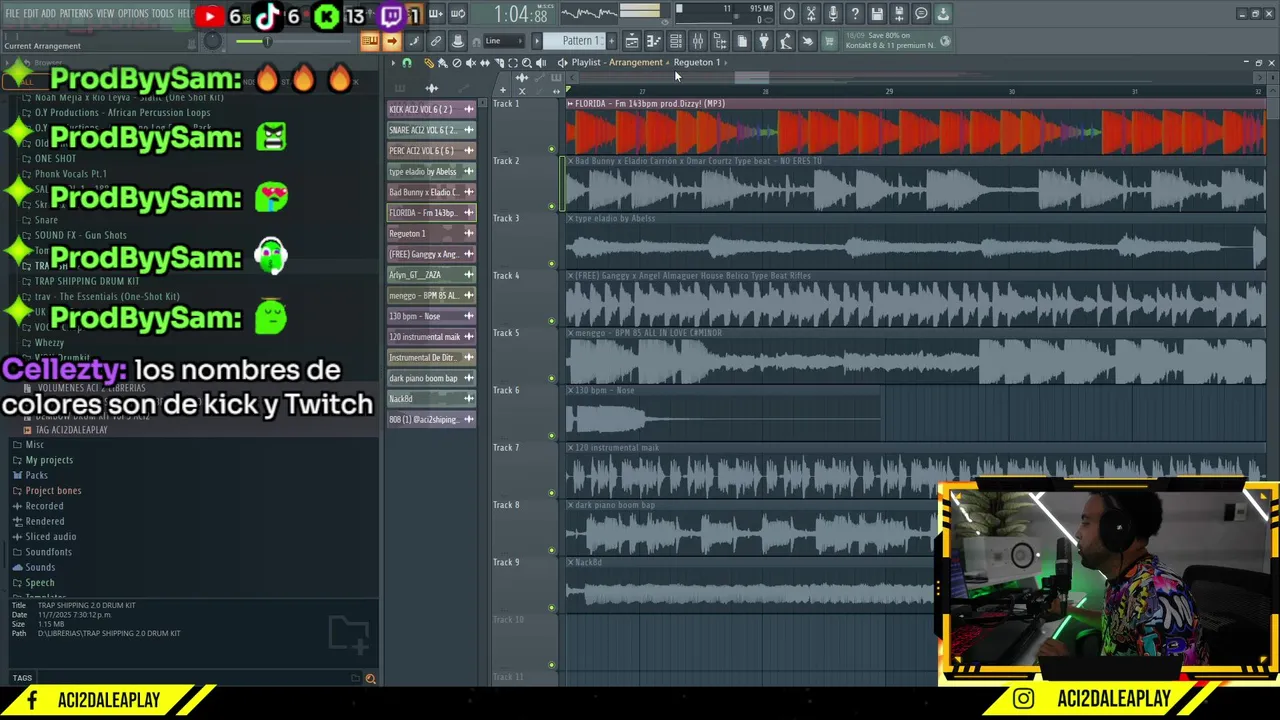The height and width of the screenshot is (720, 1280).
Task: Click the render export audio icon
Action: click(x=899, y=14)
